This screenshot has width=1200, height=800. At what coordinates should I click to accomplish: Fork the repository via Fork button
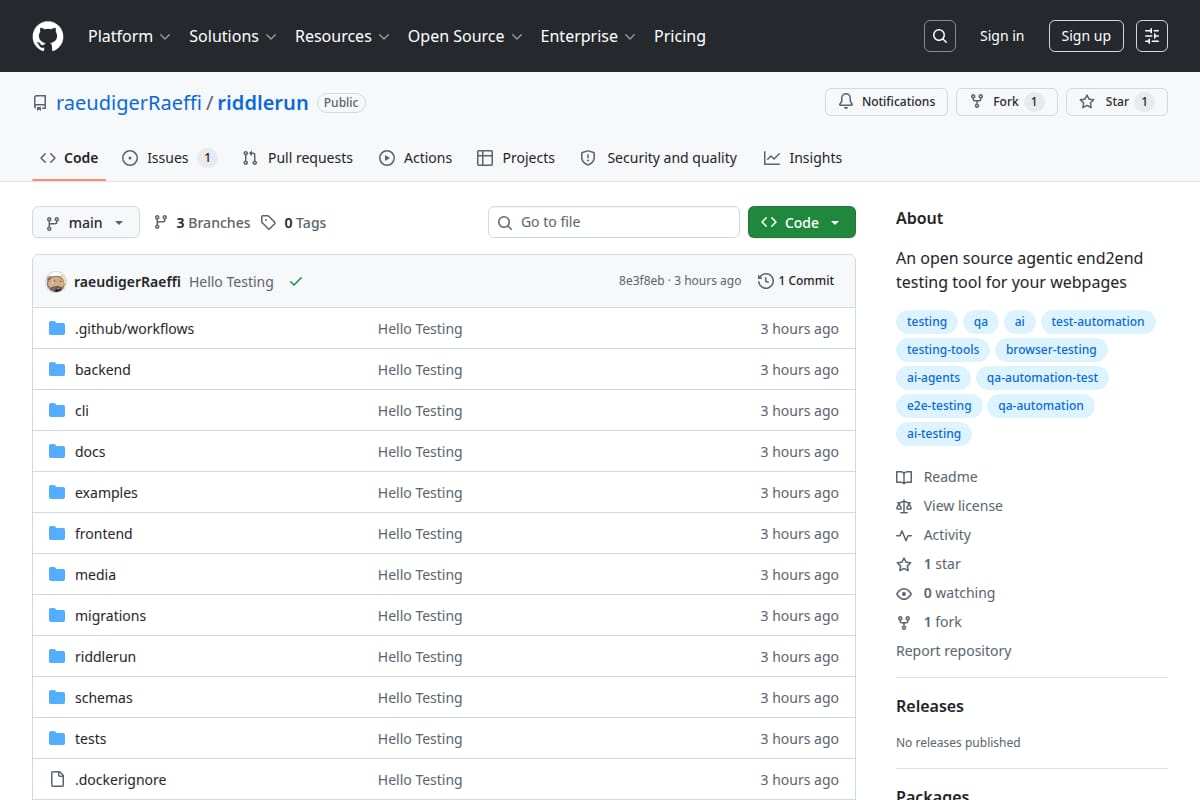point(1006,102)
